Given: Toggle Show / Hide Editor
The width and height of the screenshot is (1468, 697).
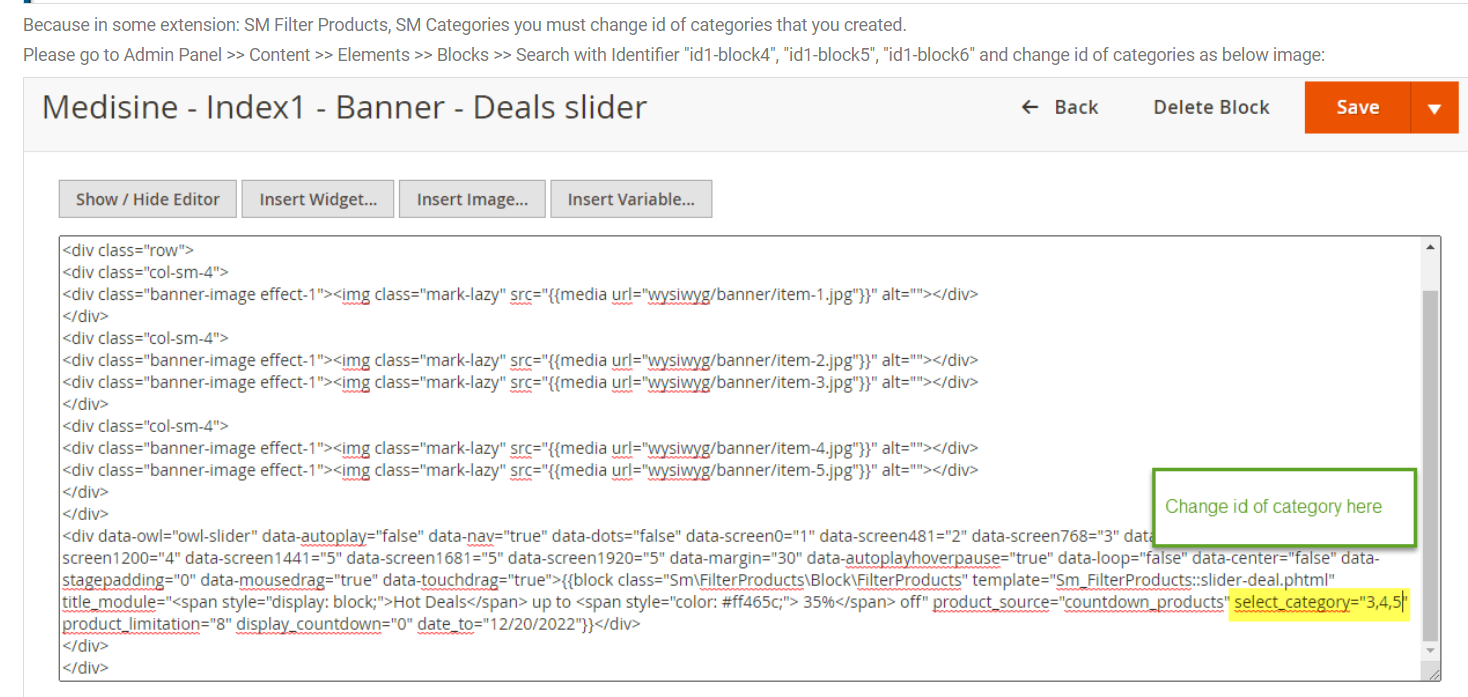Looking at the screenshot, I should [x=148, y=199].
